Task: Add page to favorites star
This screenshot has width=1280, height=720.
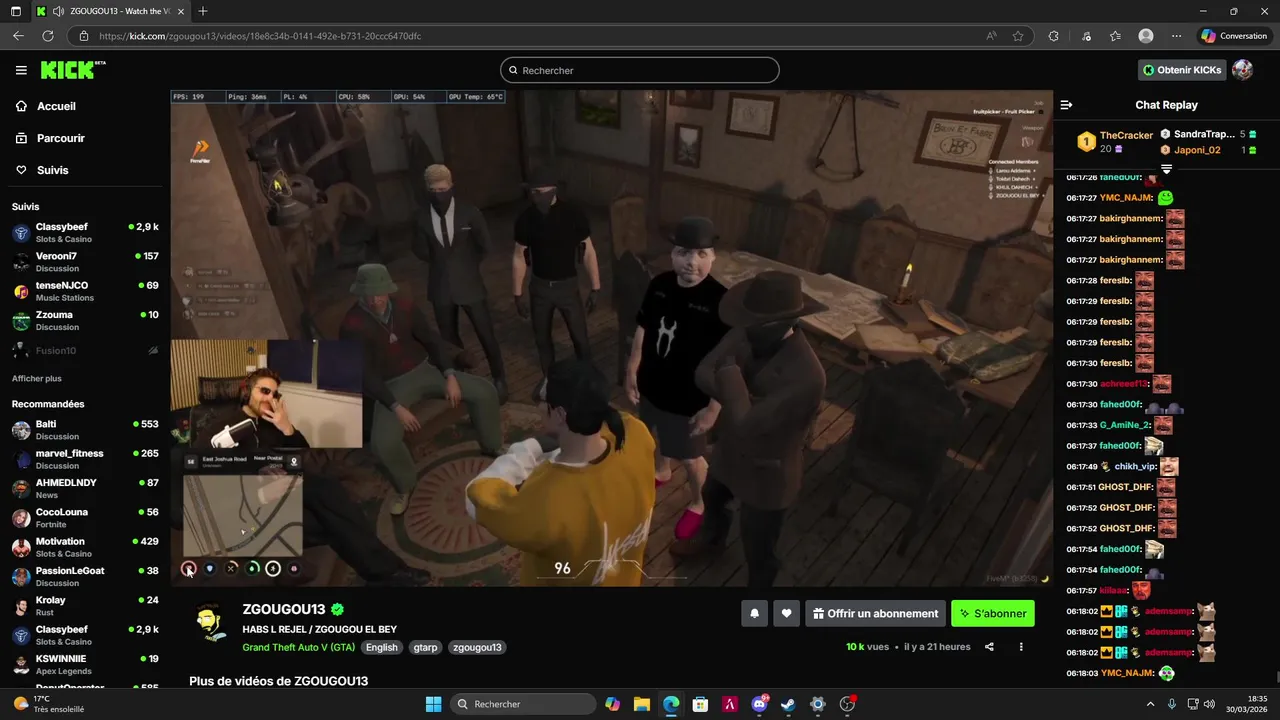Action: (x=1018, y=36)
